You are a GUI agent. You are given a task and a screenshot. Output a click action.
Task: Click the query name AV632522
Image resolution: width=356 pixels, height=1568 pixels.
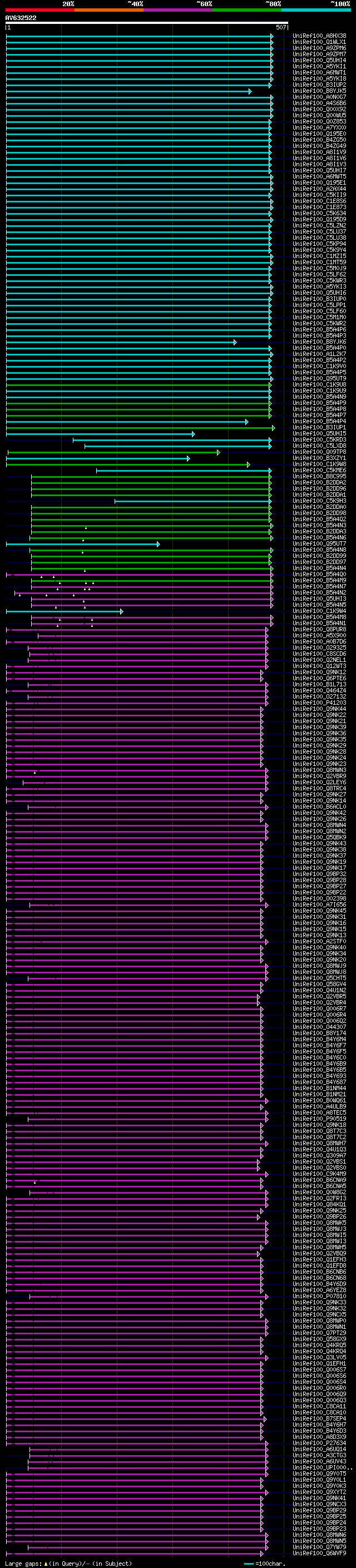coord(21,18)
